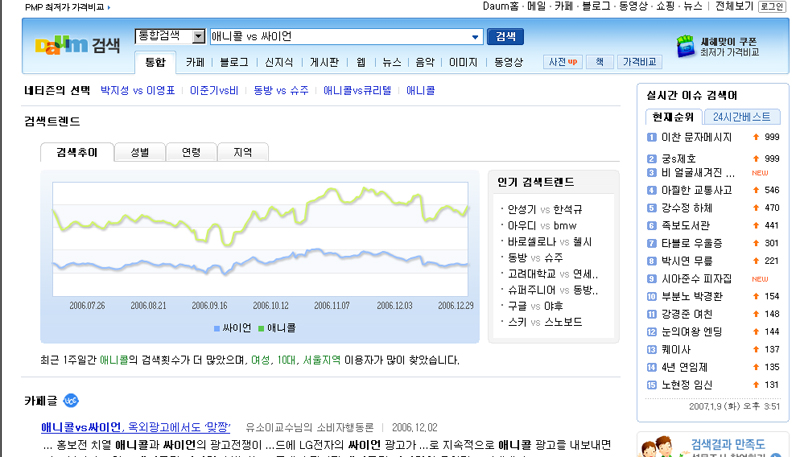Select the 현재순위 ranking tab
Viewport: 800px width, 457px height.
click(x=673, y=117)
